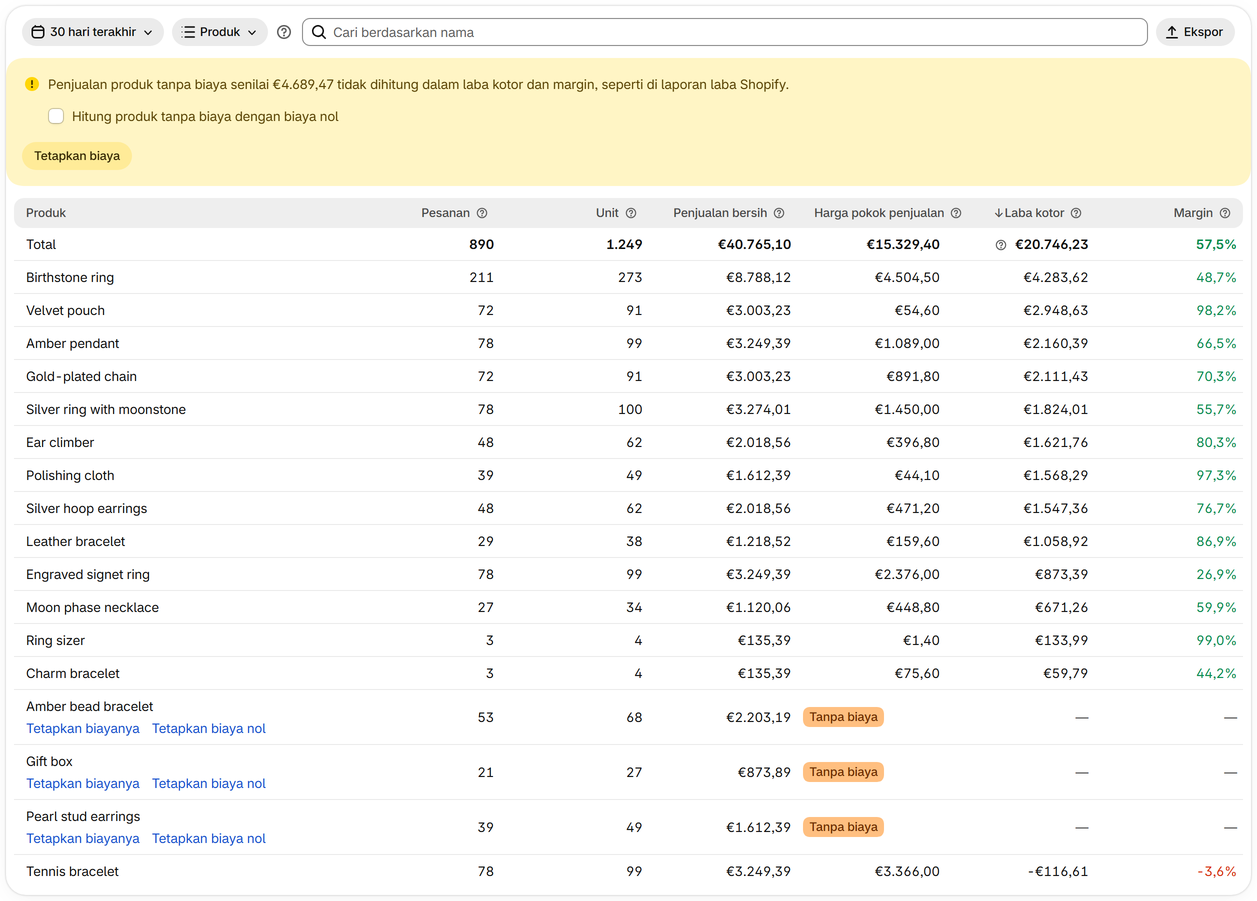
Task: Click the -3,6% margin for Tennis bracelet
Action: point(1217,872)
